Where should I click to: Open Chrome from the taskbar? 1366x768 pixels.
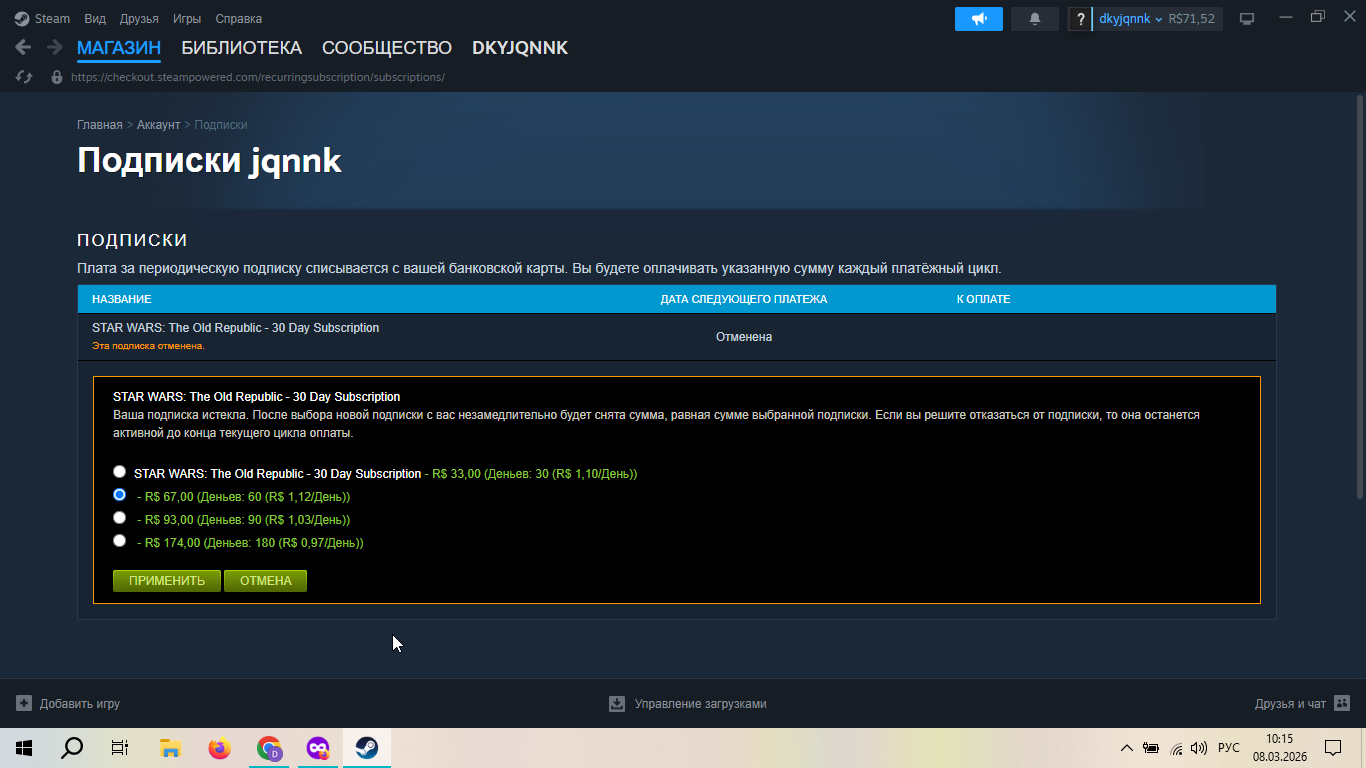[x=268, y=748]
